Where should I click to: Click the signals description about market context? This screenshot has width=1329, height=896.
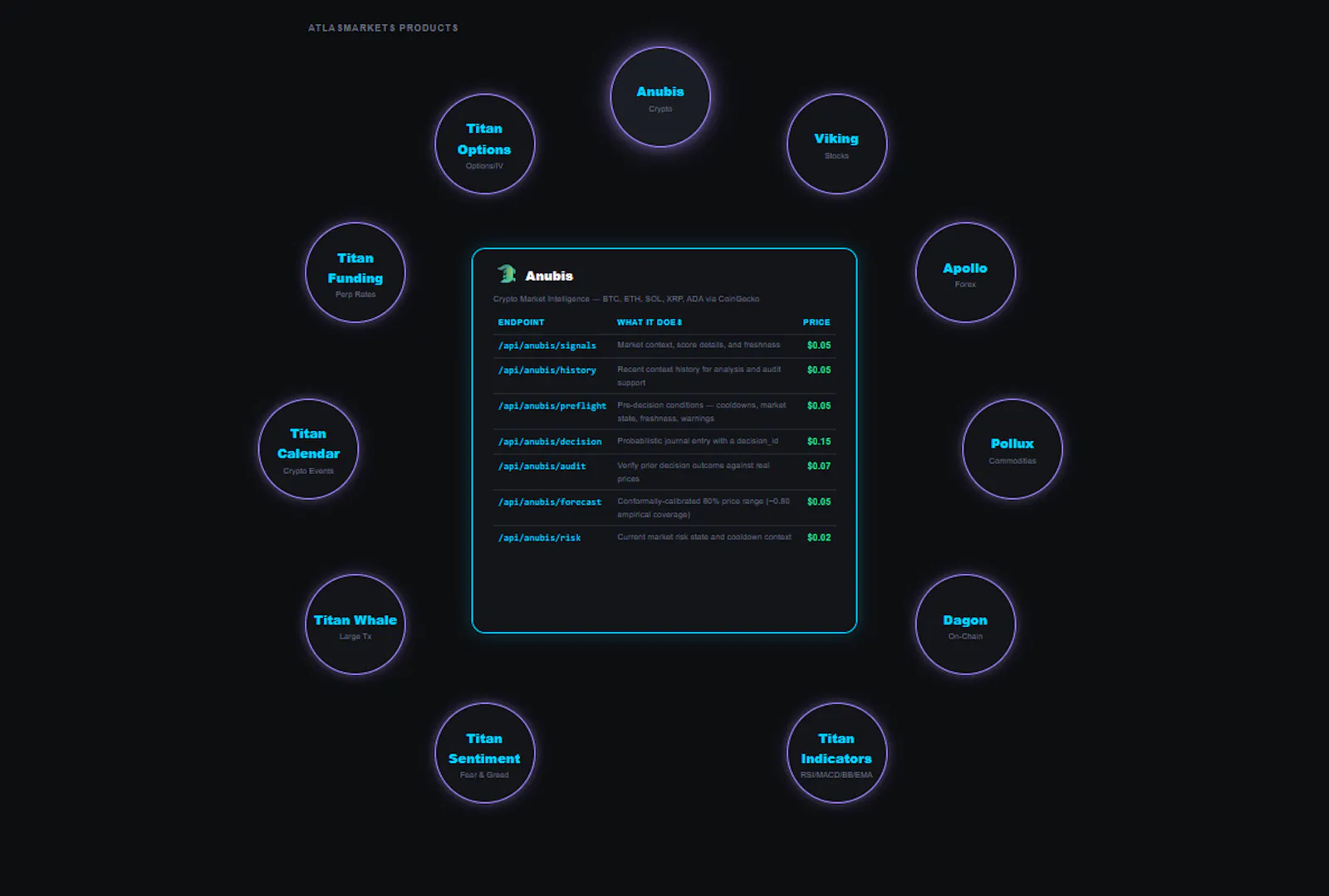tap(699, 345)
